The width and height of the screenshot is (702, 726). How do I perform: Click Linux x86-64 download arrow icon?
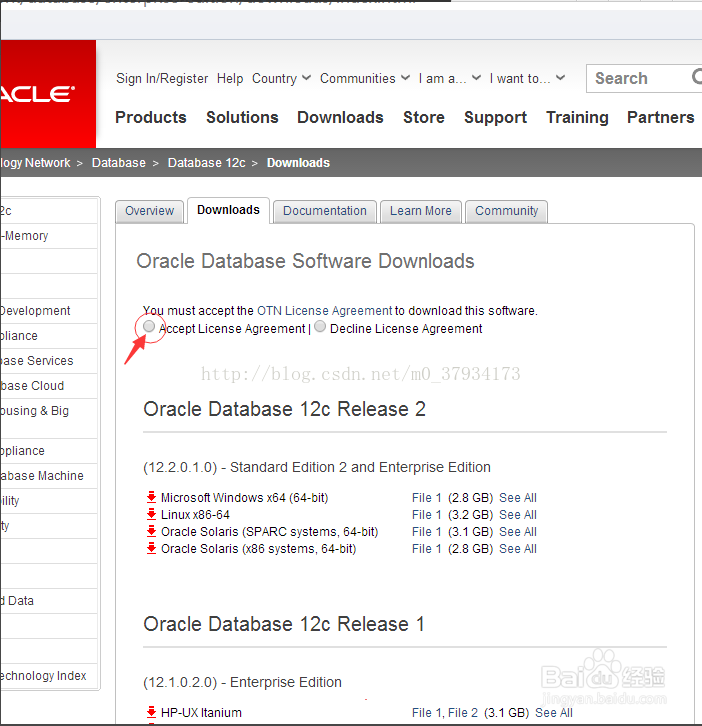(151, 514)
